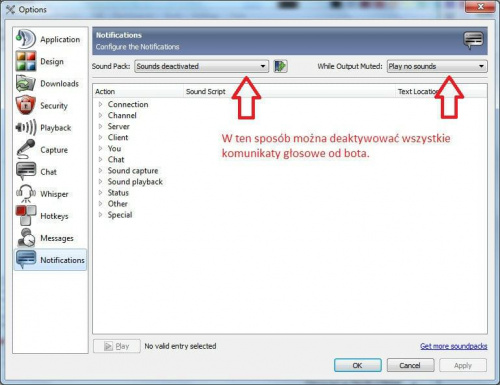Select the Status row text

point(118,193)
